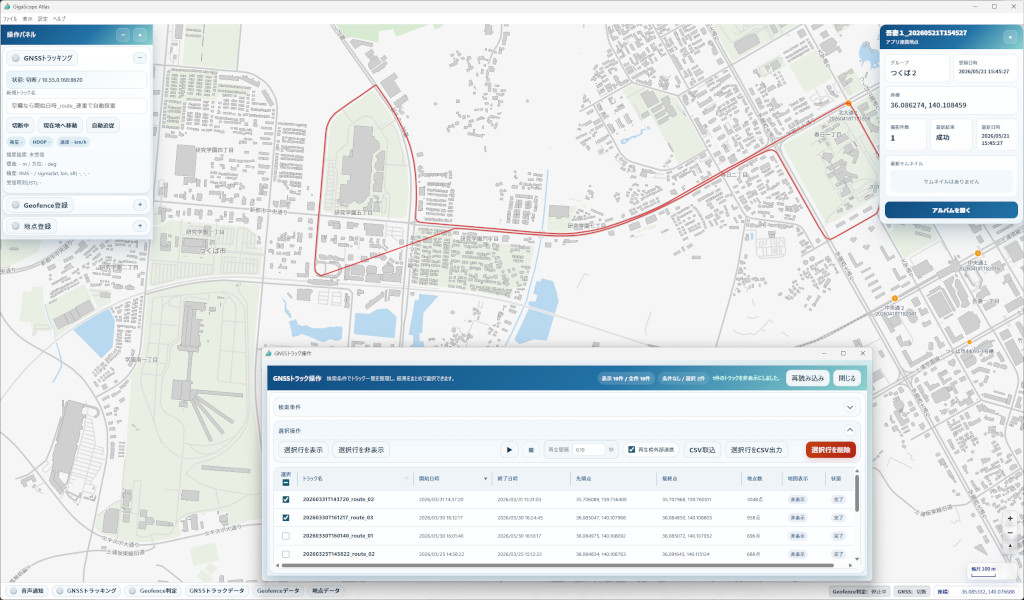Open the ファイル menu
1024x600 pixels.
point(10,19)
